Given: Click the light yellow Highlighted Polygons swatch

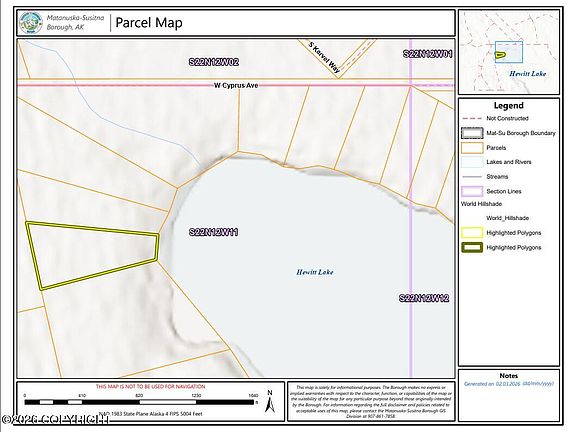Looking at the screenshot, I should pyautogui.click(x=472, y=233).
